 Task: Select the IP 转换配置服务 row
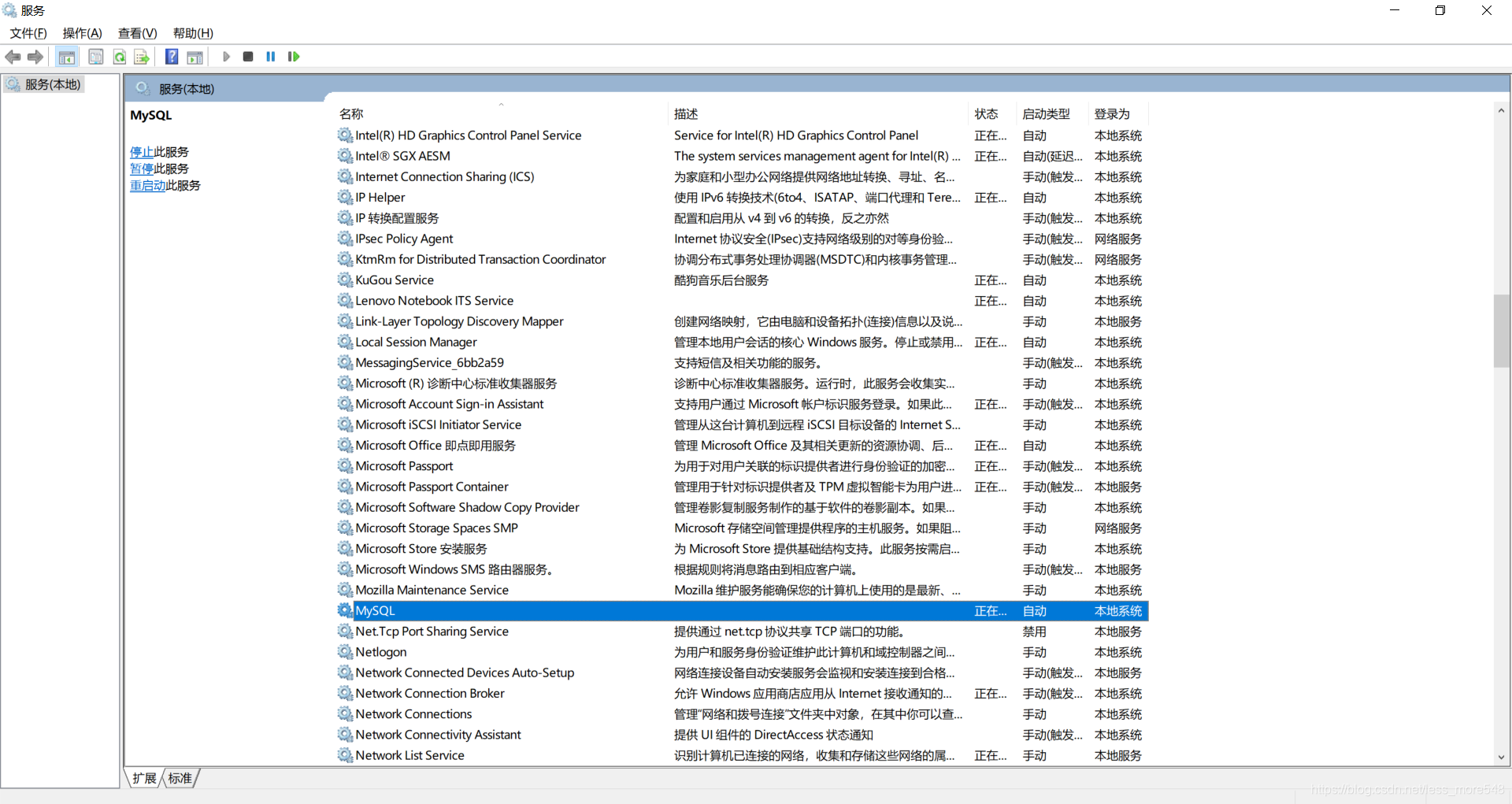(743, 218)
